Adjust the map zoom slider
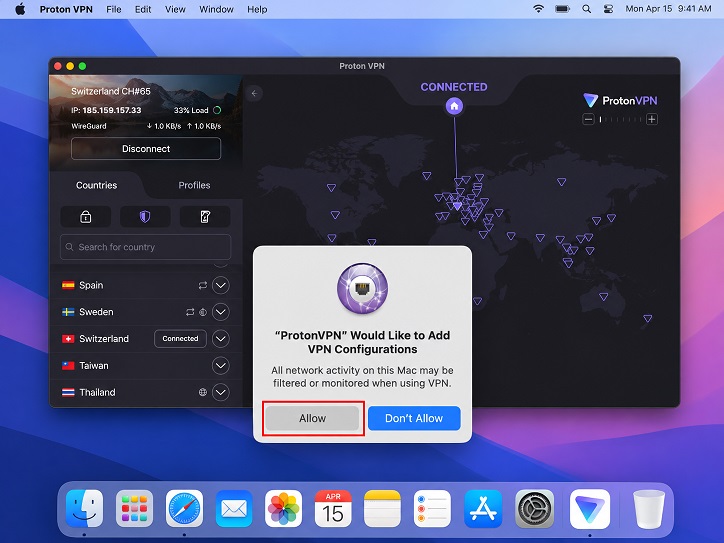The width and height of the screenshot is (724, 543). (620, 120)
